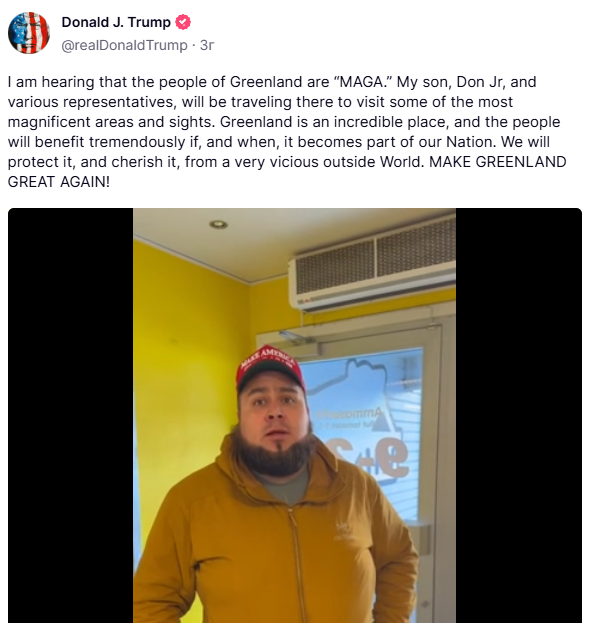Click the right black letterbox of video
Screen dimensions: 595x623
tap(519, 415)
